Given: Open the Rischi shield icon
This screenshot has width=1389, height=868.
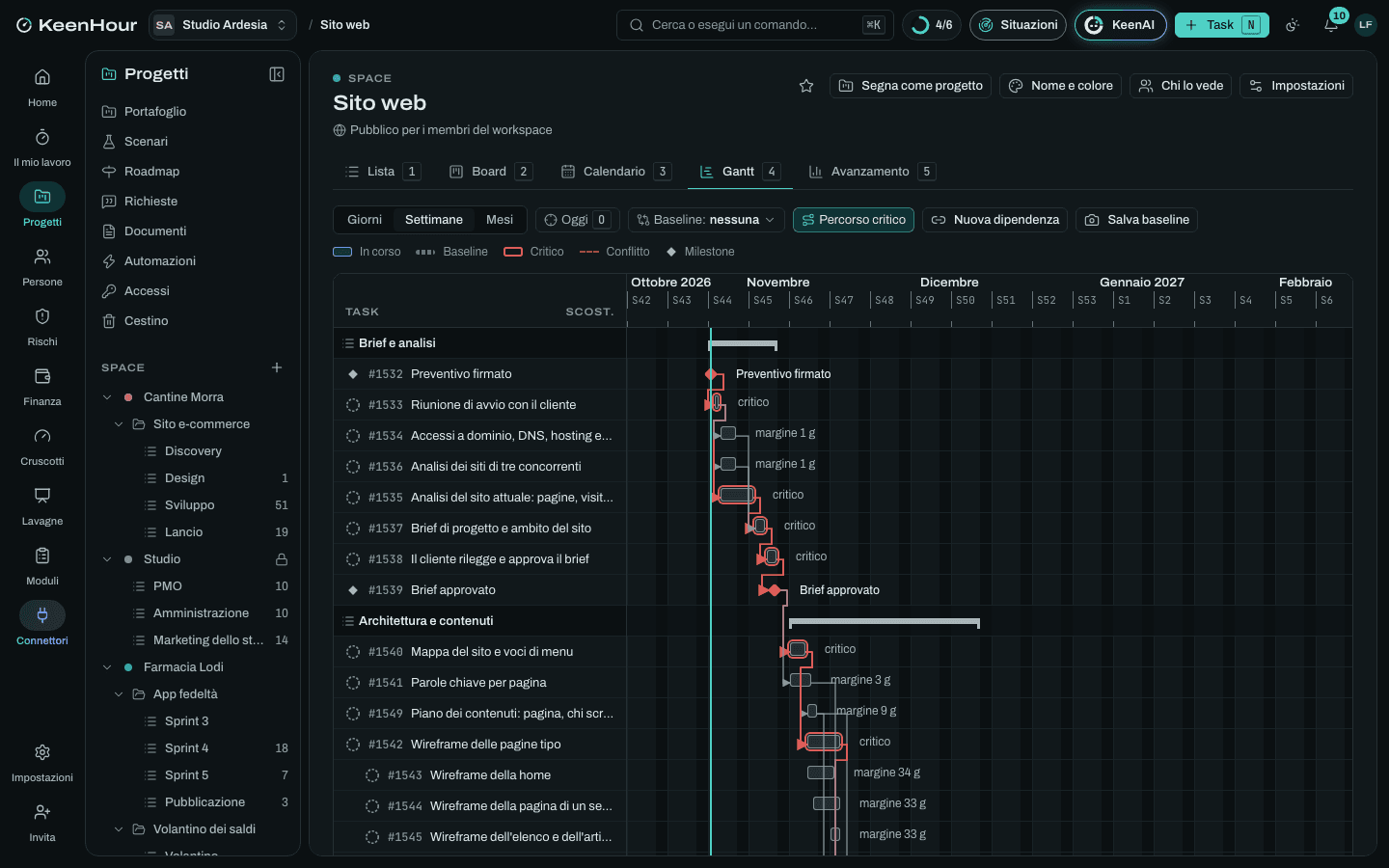Looking at the screenshot, I should coord(42,316).
